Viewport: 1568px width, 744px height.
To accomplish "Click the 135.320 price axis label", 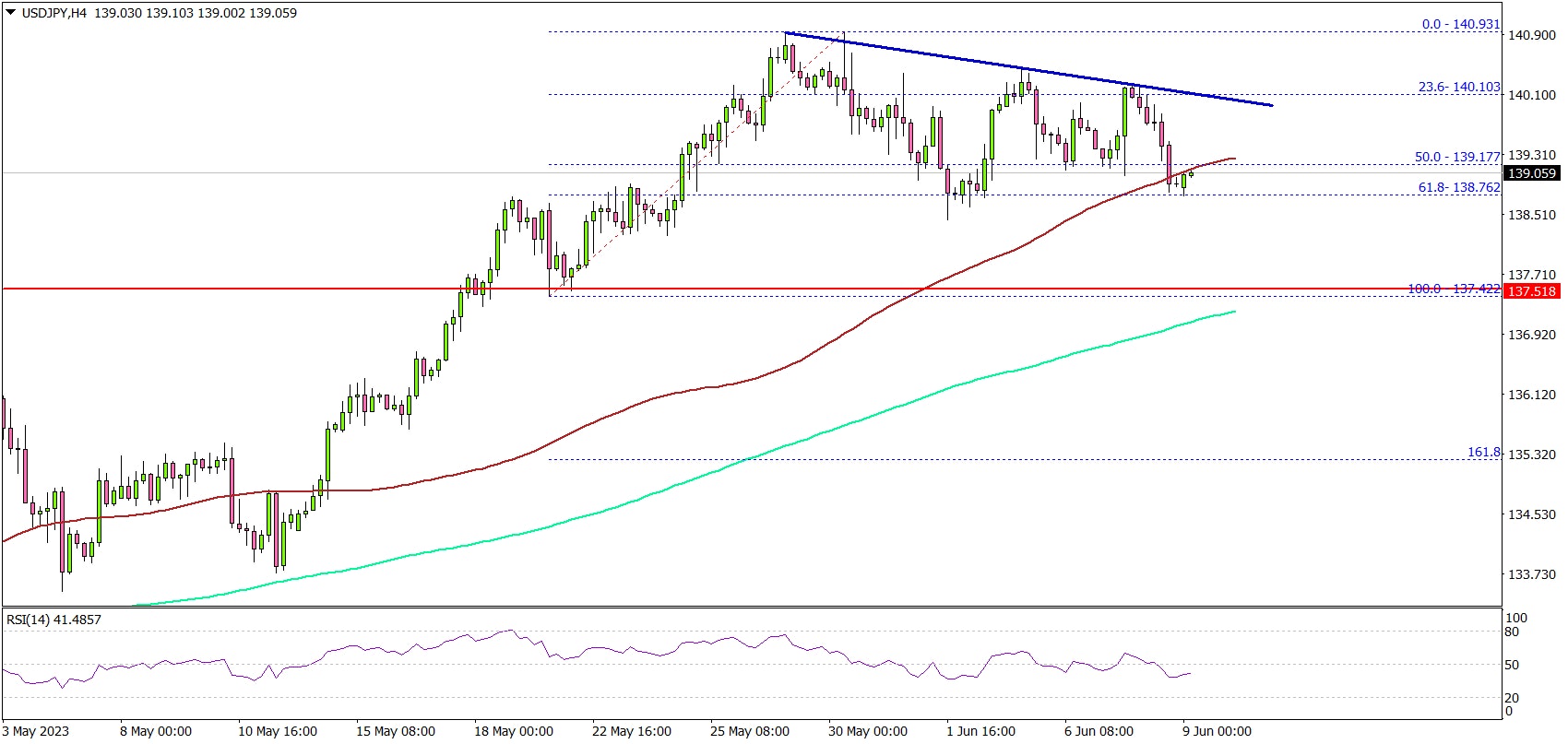I will point(1531,455).
